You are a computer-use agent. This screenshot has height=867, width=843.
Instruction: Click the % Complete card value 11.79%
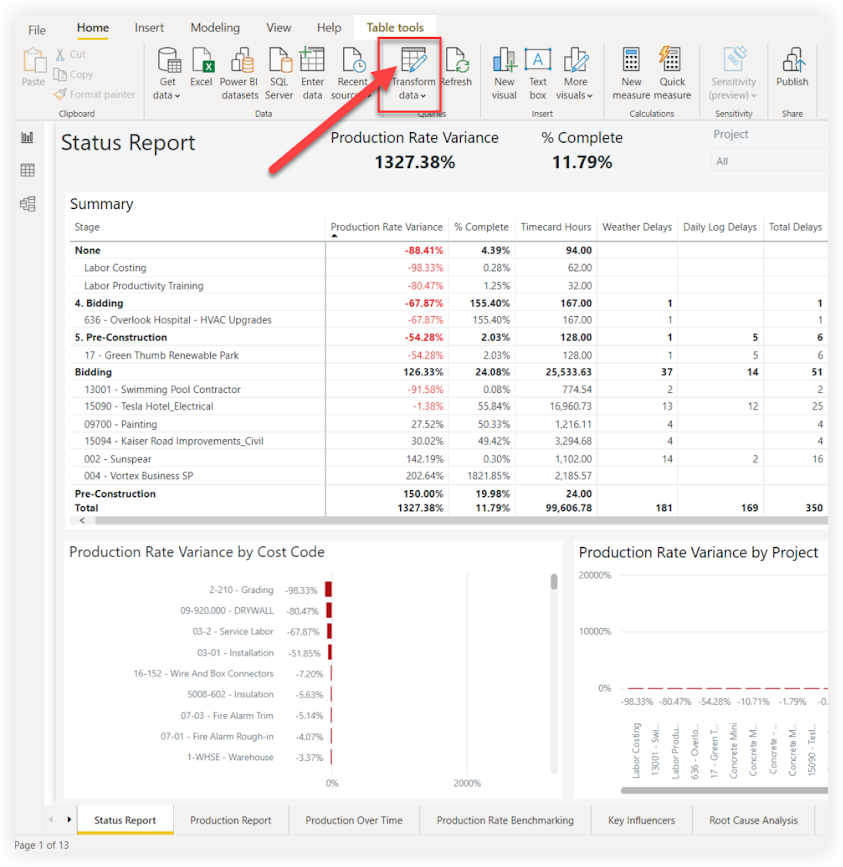coord(582,162)
